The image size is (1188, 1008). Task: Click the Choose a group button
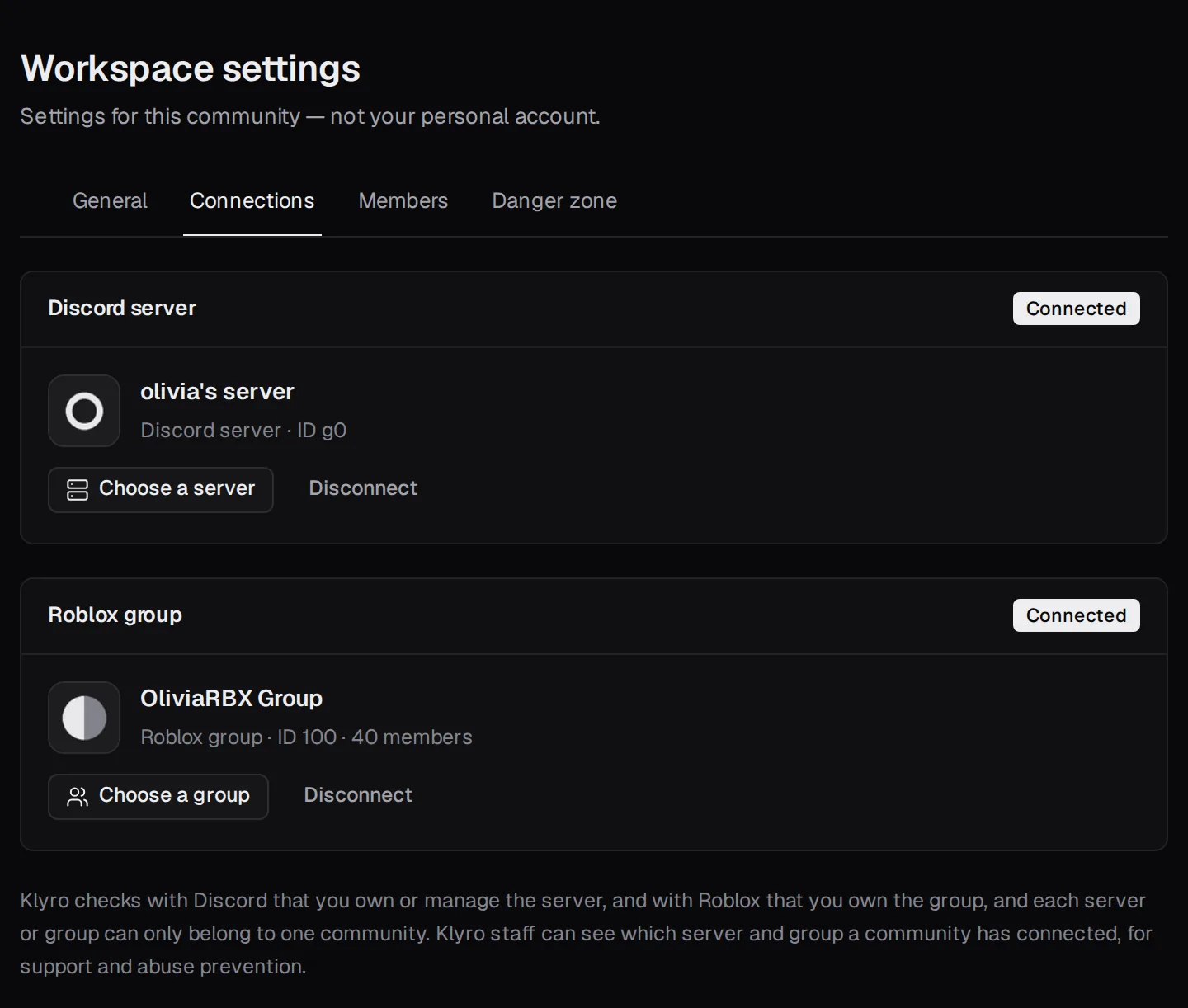(158, 796)
